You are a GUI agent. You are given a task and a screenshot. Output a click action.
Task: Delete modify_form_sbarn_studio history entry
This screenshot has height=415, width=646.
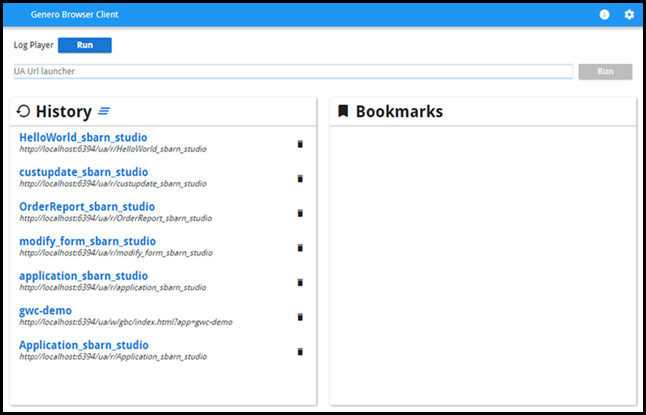(x=299, y=247)
